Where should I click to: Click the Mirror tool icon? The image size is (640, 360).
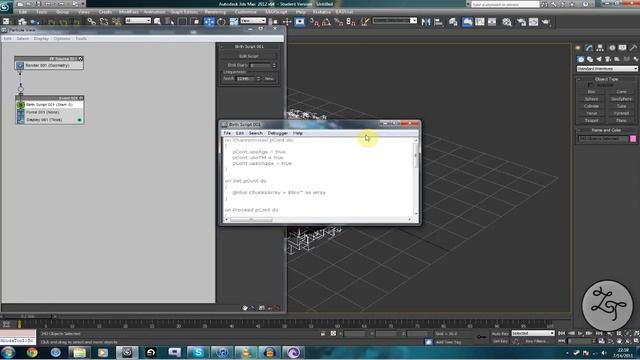point(426,22)
